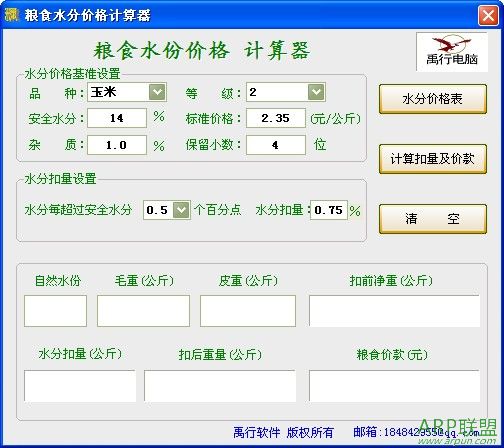Focus the 标准价格 input field

[276, 118]
